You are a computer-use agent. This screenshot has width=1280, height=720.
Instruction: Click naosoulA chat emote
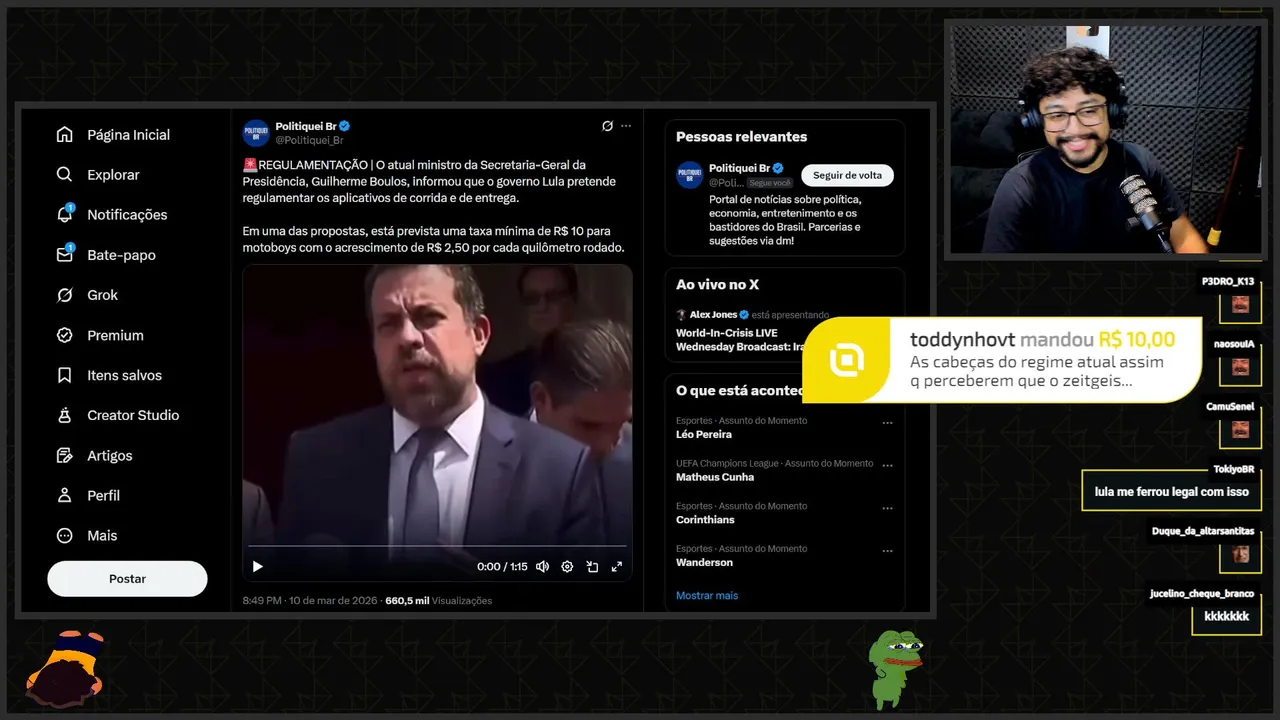coord(1240,367)
